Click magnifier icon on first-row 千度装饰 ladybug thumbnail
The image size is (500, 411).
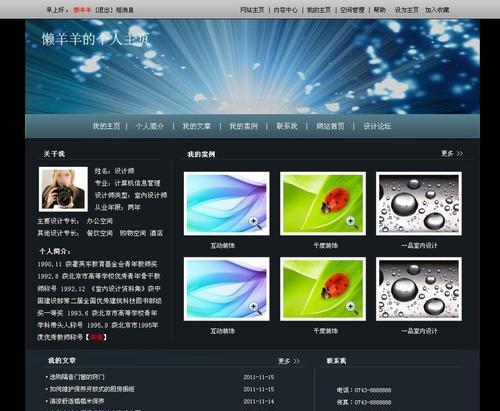pyautogui.click(x=352, y=223)
